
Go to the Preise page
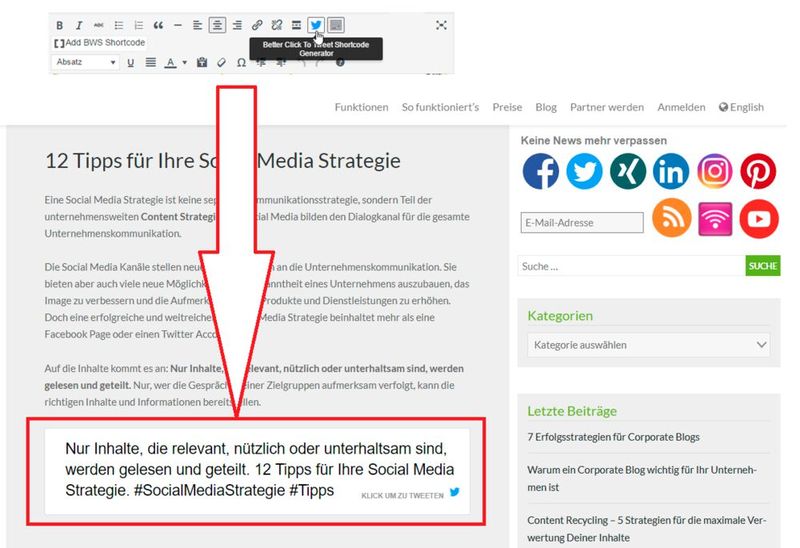coord(507,107)
